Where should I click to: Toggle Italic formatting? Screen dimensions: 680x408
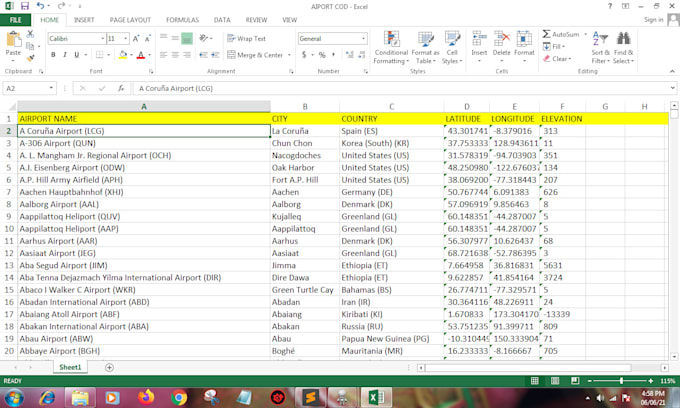(x=65, y=55)
